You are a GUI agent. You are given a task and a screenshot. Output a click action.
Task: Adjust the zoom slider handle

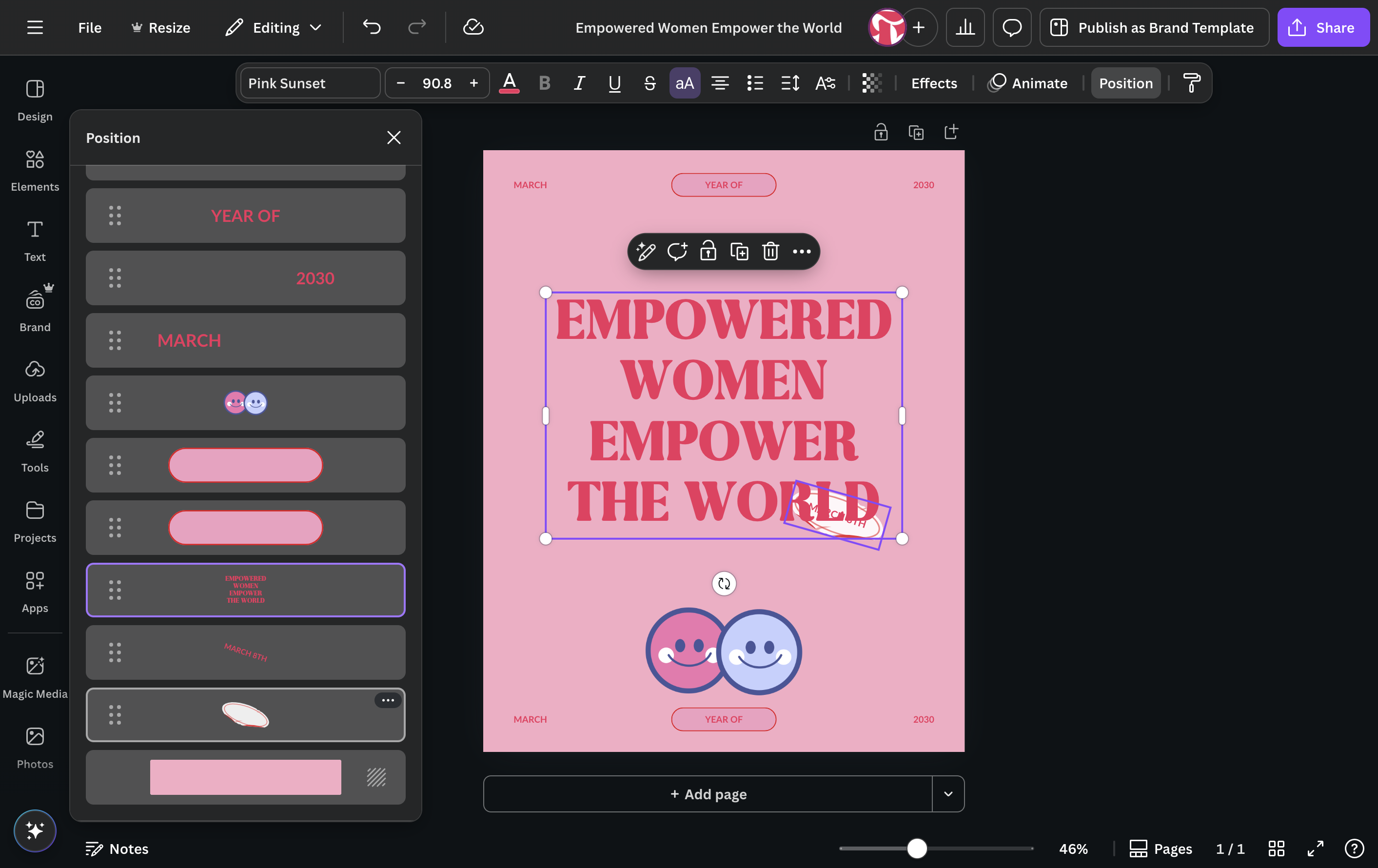click(917, 848)
